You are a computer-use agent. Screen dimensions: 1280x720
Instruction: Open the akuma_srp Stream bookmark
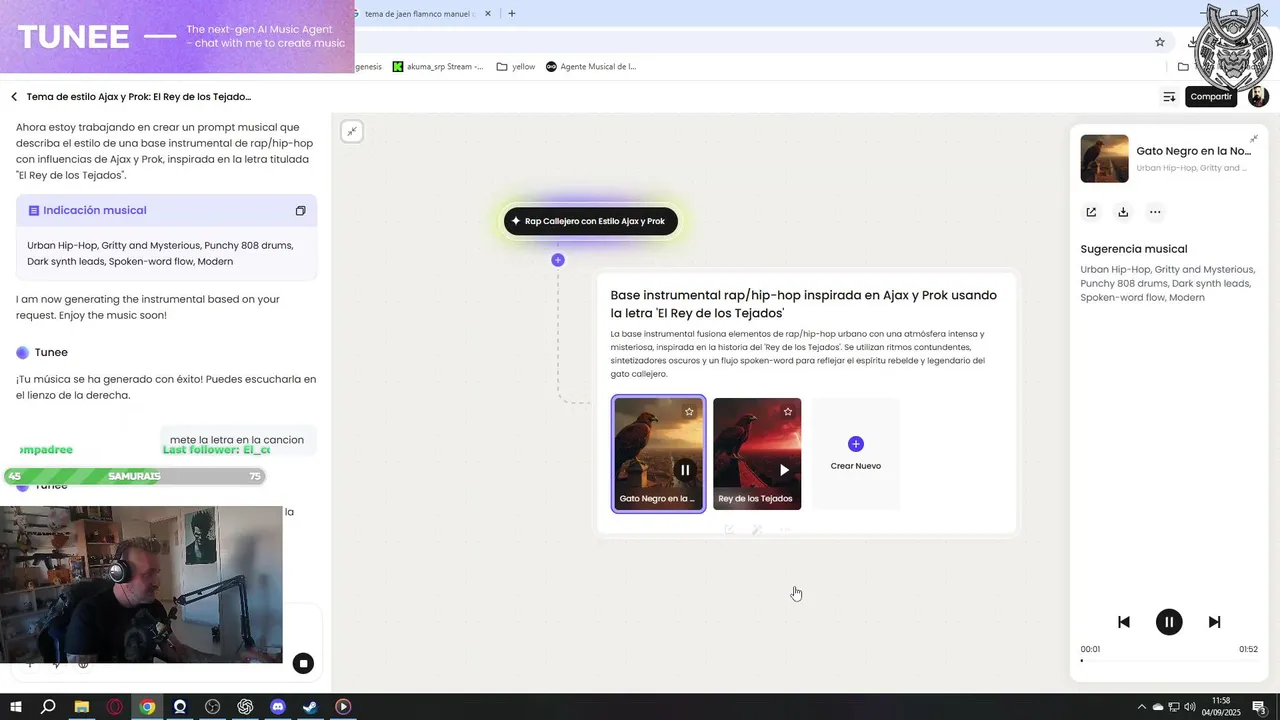438,67
